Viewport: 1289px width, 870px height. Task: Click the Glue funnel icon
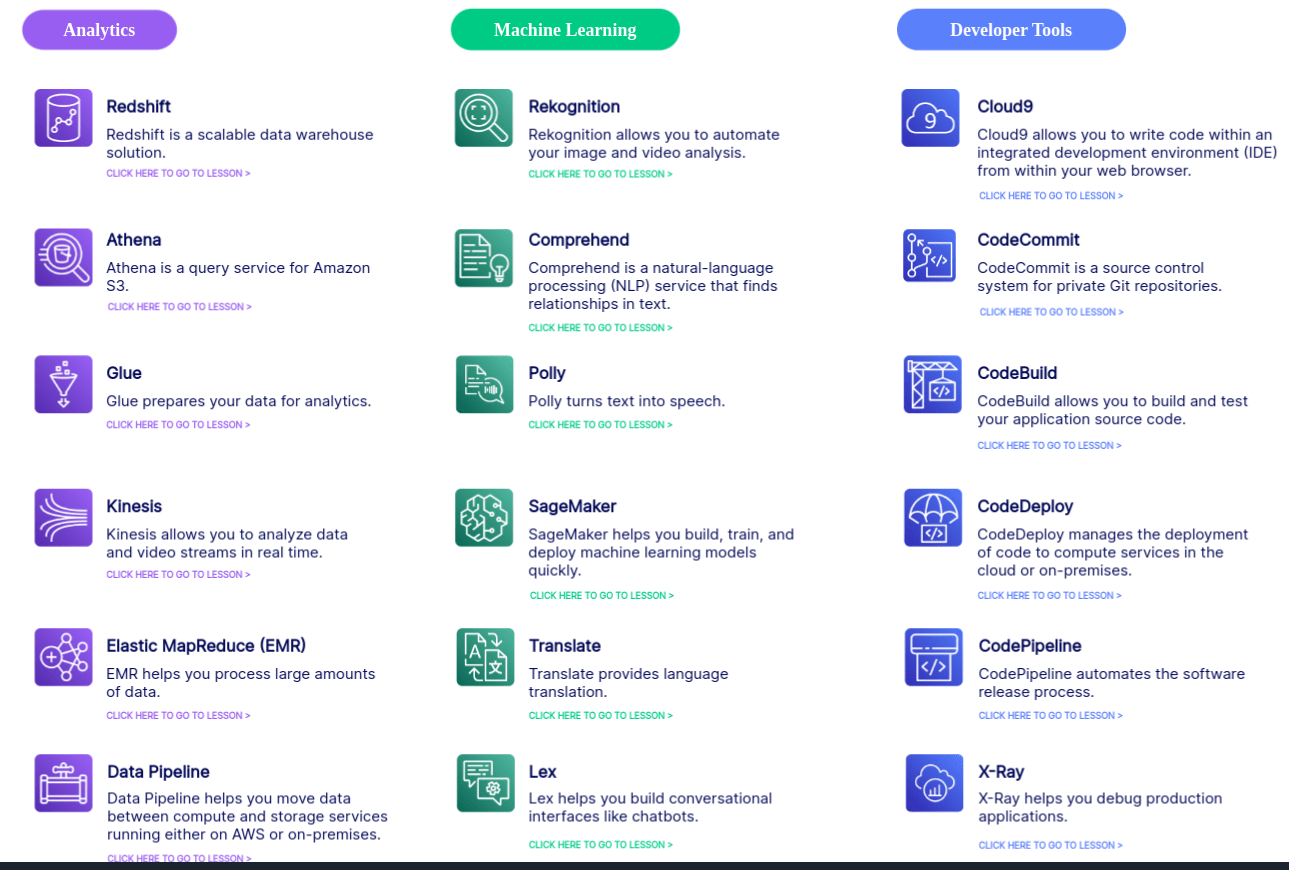[x=63, y=384]
